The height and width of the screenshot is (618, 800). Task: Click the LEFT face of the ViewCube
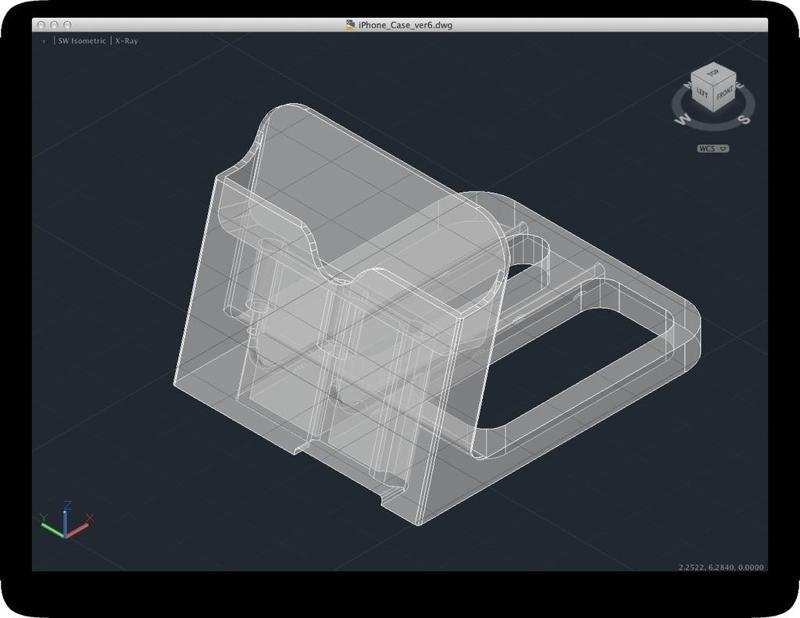tap(701, 92)
